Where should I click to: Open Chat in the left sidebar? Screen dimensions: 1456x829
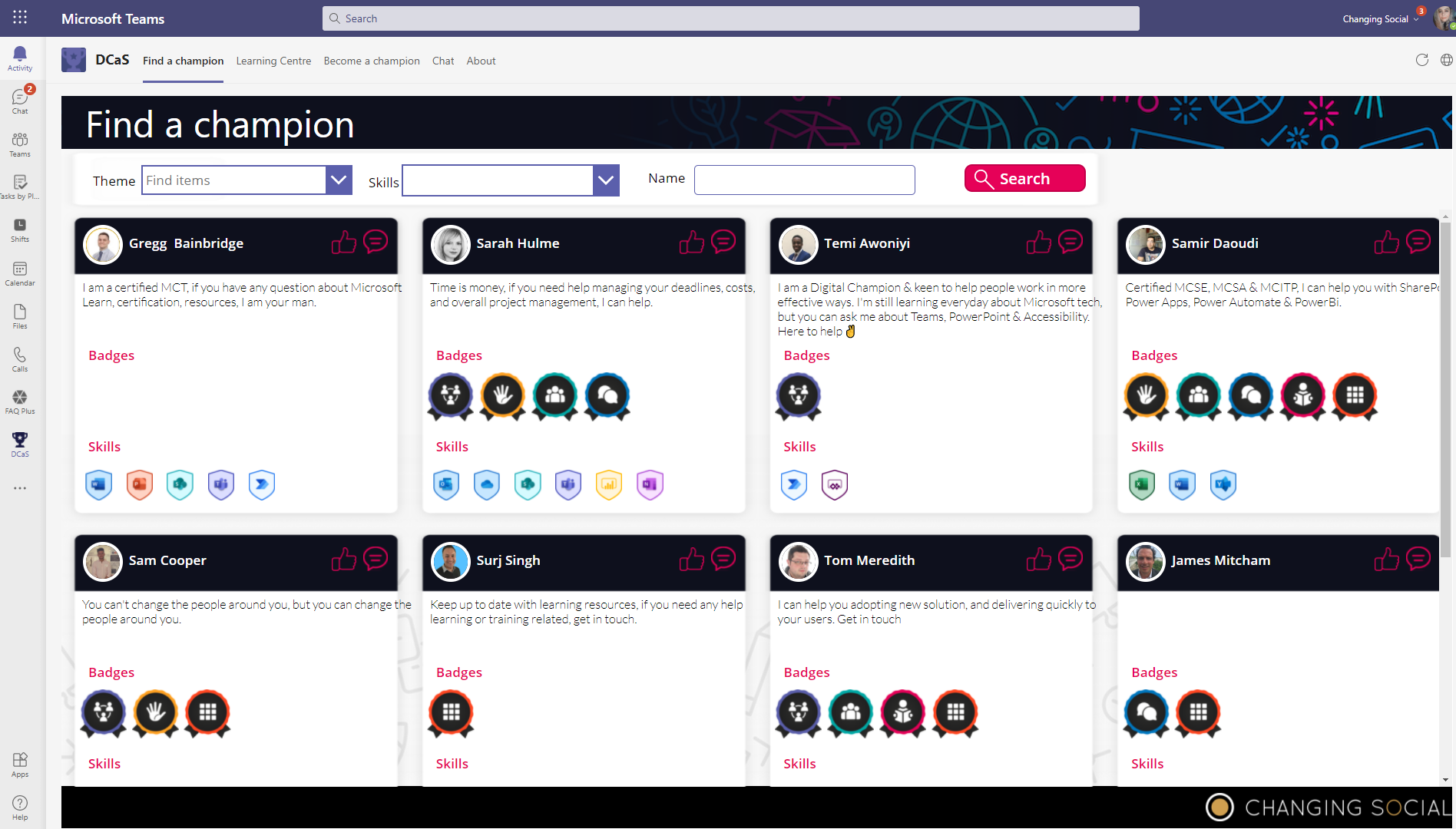[20, 101]
